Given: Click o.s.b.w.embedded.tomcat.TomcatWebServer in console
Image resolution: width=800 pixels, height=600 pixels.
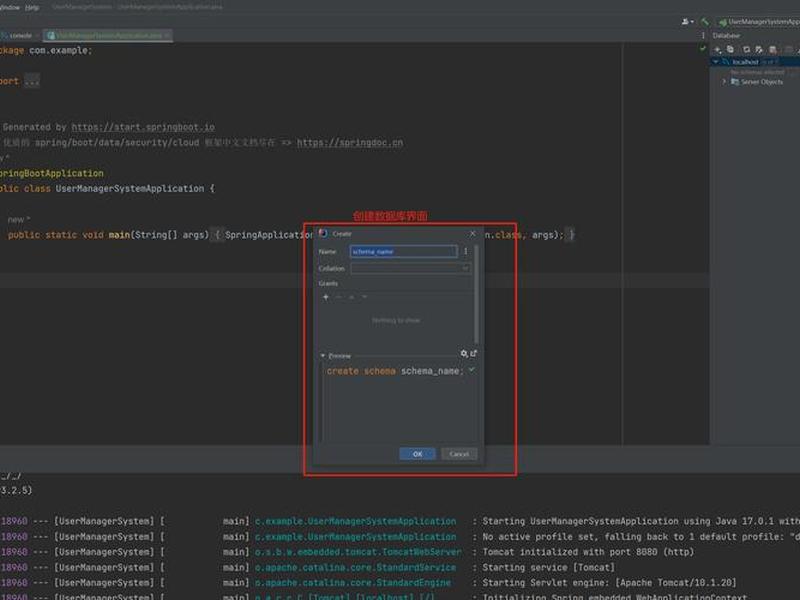Looking at the screenshot, I should coord(358,552).
